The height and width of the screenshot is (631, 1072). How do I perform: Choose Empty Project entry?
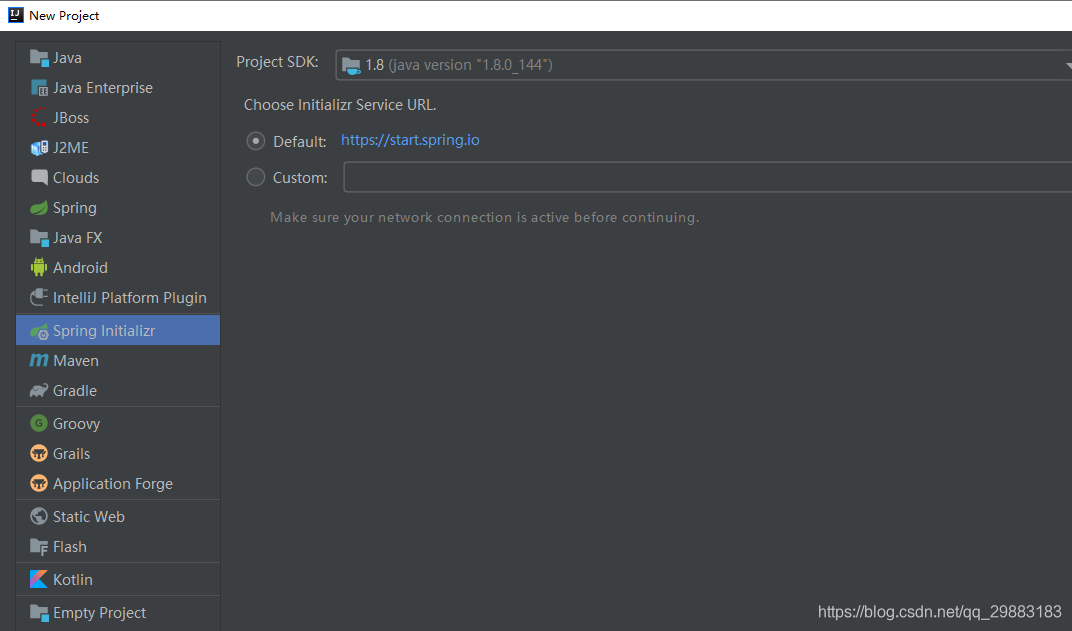pos(118,613)
